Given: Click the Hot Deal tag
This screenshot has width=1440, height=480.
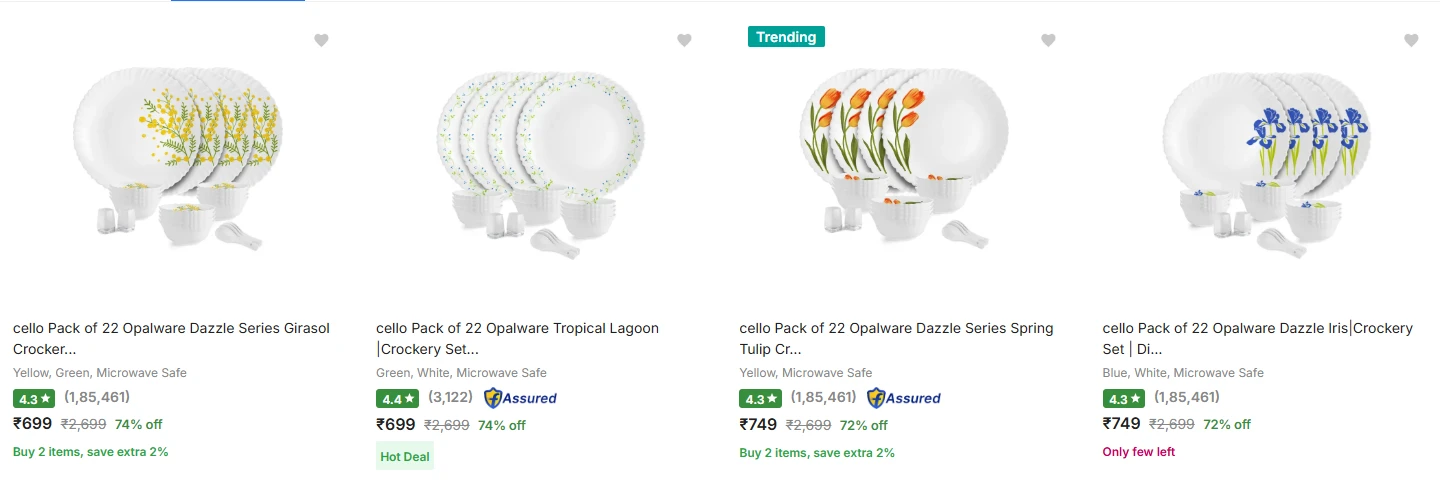Looking at the screenshot, I should 405,456.
